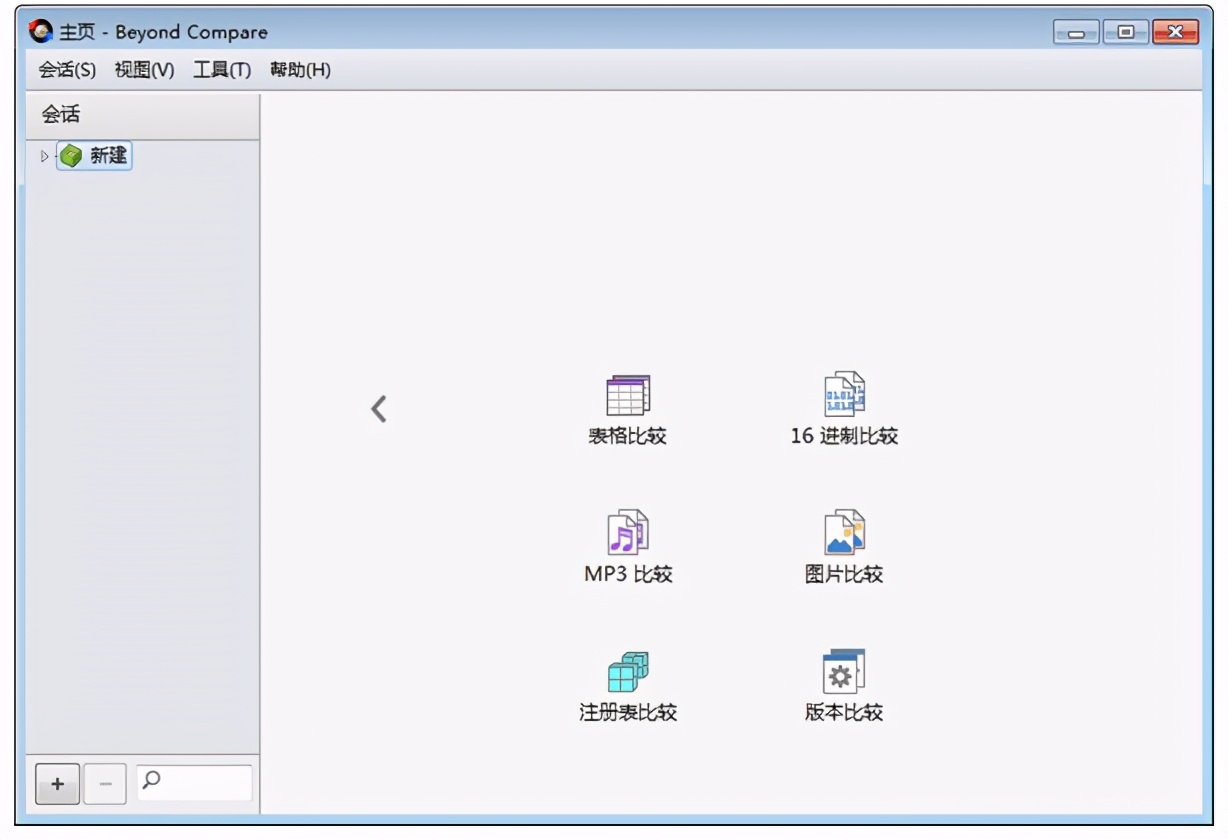The width and height of the screenshot is (1228, 840).
Task: Click into the session search field
Action: 195,783
